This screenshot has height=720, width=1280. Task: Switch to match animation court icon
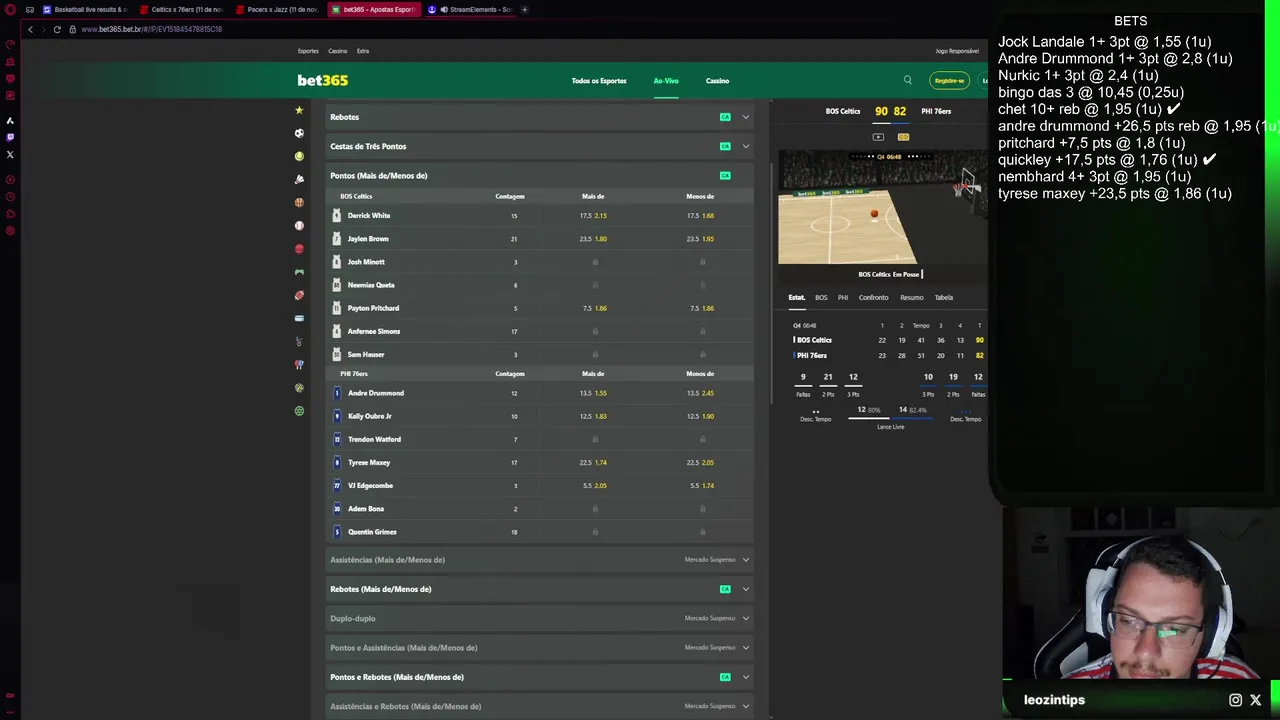coord(903,137)
